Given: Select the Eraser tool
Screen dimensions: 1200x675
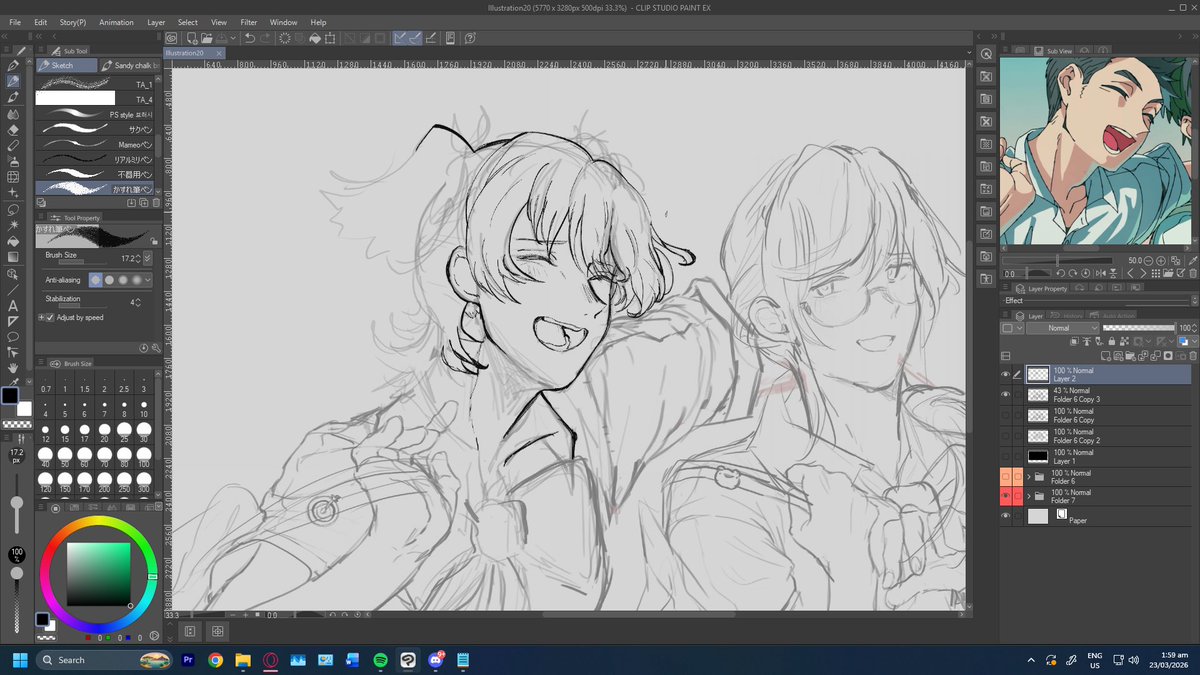Looking at the screenshot, I should pos(13,129).
